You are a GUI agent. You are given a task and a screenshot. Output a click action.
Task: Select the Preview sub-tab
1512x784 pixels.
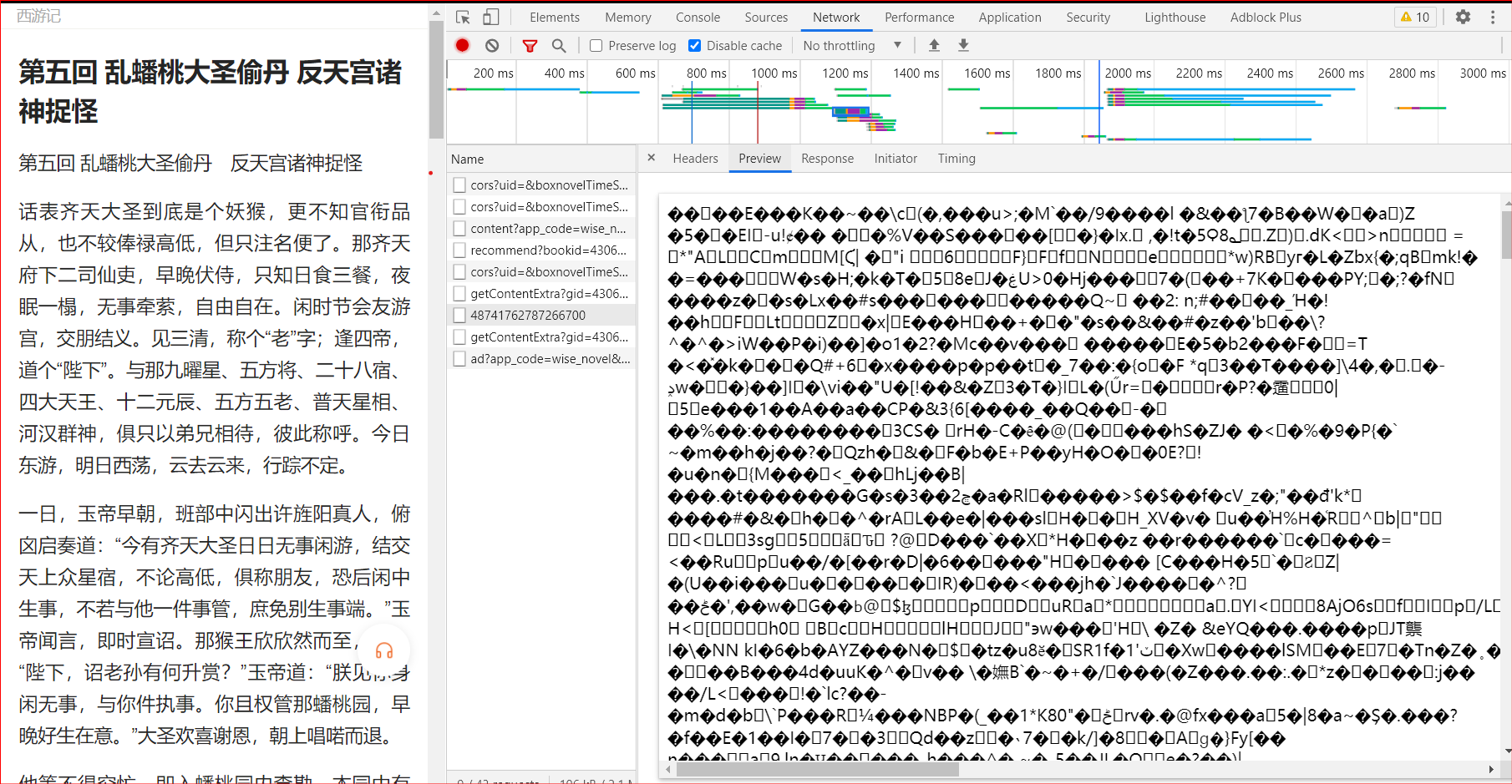pos(759,159)
